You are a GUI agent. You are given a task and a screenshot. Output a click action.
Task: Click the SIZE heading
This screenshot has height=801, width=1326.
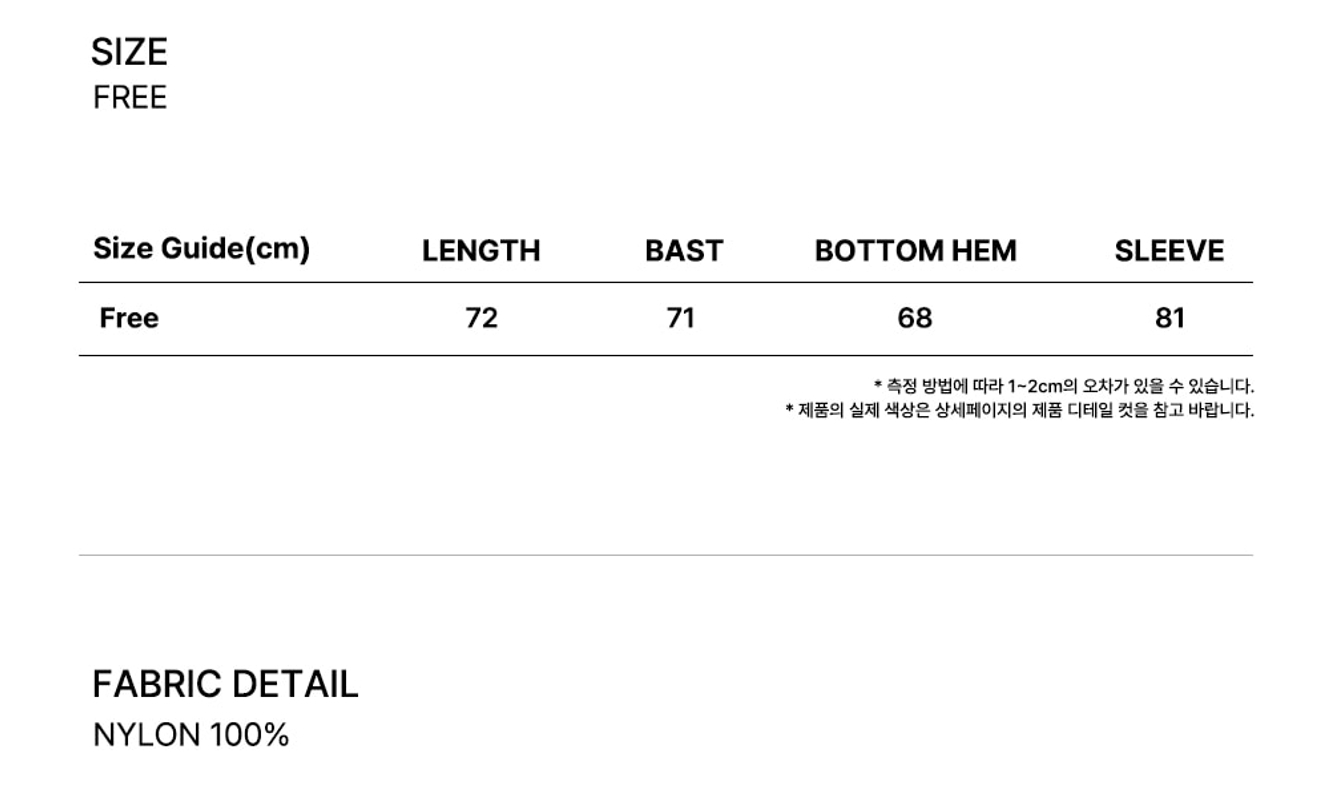[x=129, y=52]
